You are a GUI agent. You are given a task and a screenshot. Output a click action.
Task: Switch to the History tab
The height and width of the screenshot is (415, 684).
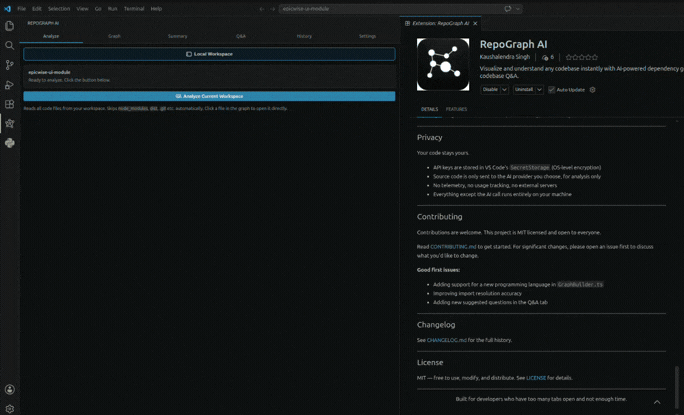point(304,36)
